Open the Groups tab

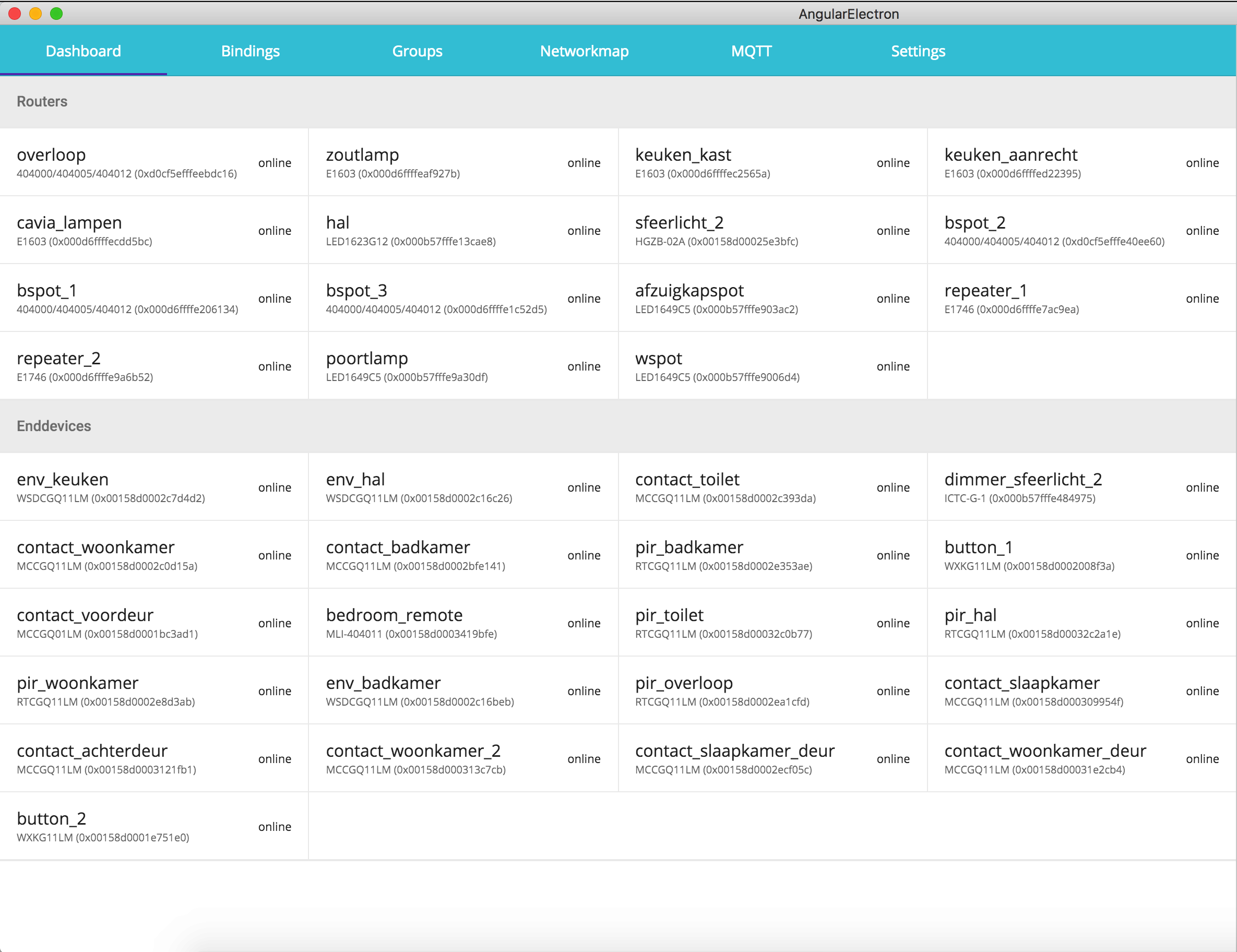(x=417, y=51)
